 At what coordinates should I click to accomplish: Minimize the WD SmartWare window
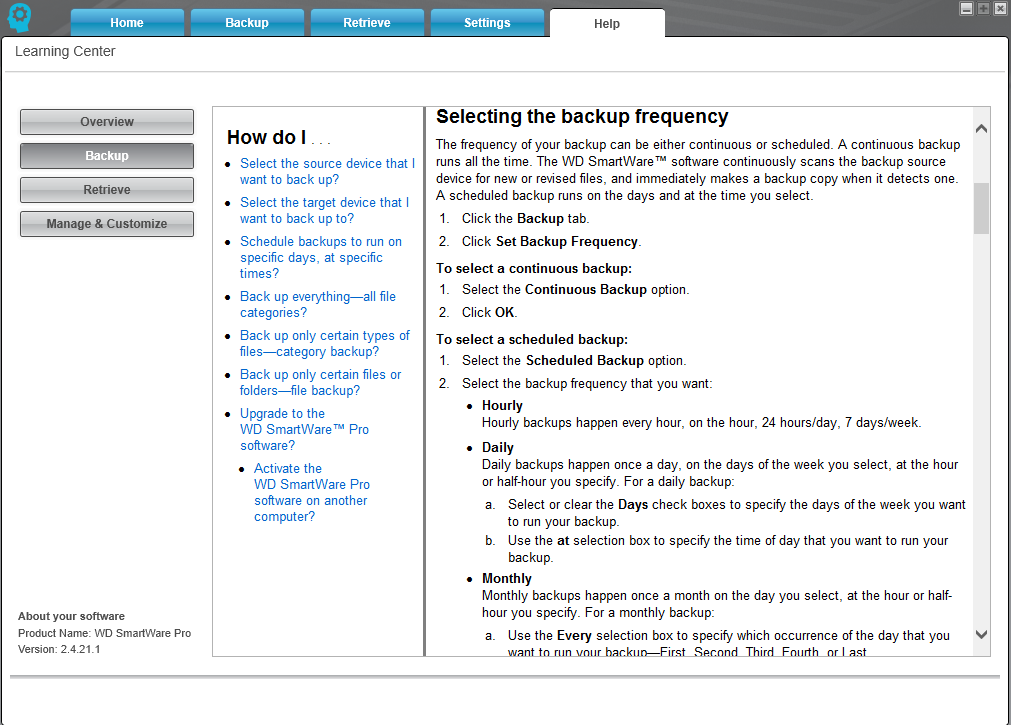[967, 8]
